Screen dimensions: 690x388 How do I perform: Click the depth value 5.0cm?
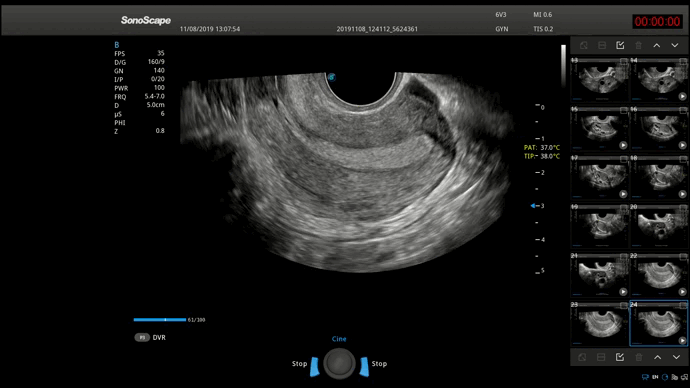(155, 105)
